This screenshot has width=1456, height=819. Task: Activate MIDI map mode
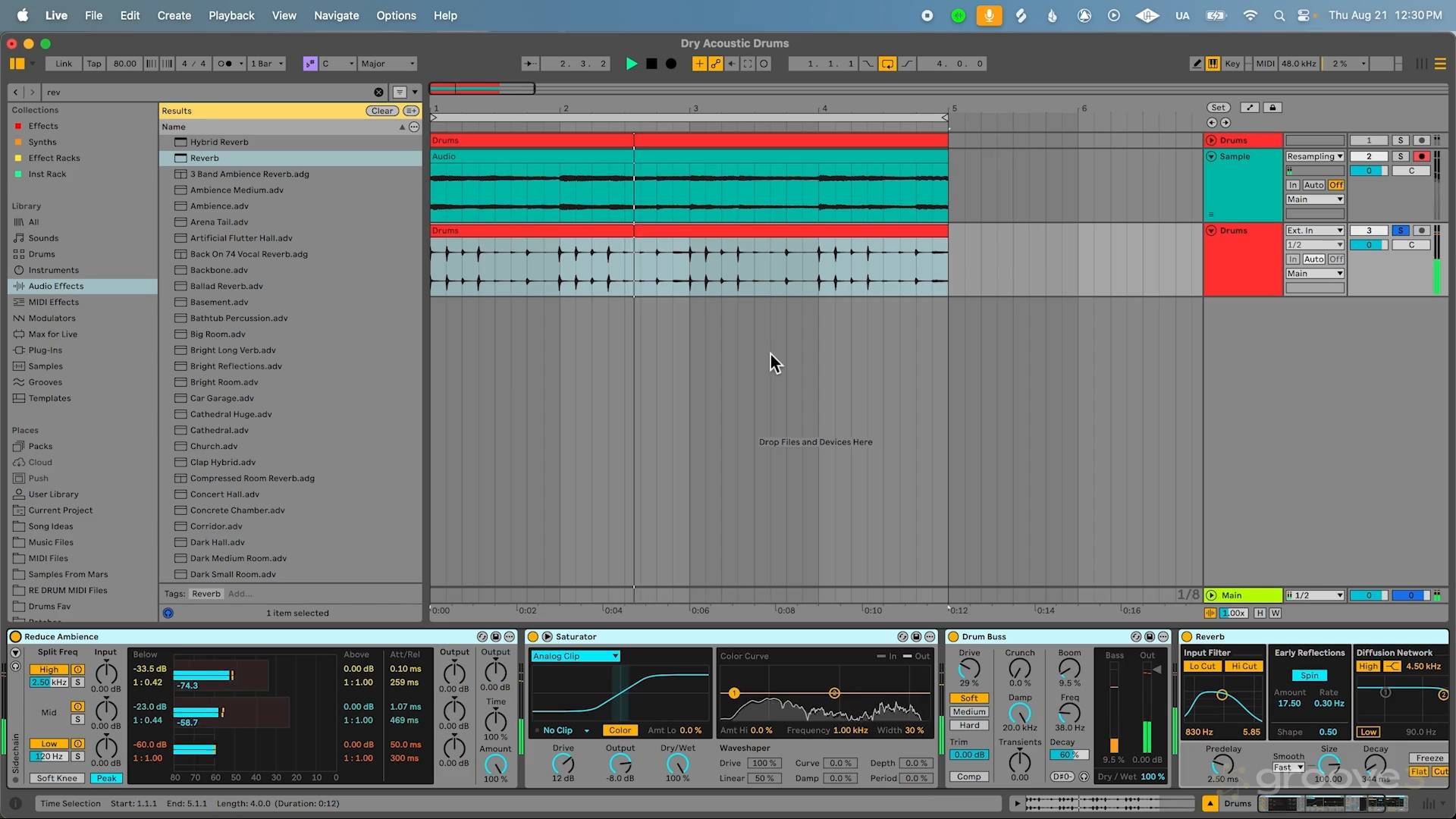pyautogui.click(x=1263, y=63)
